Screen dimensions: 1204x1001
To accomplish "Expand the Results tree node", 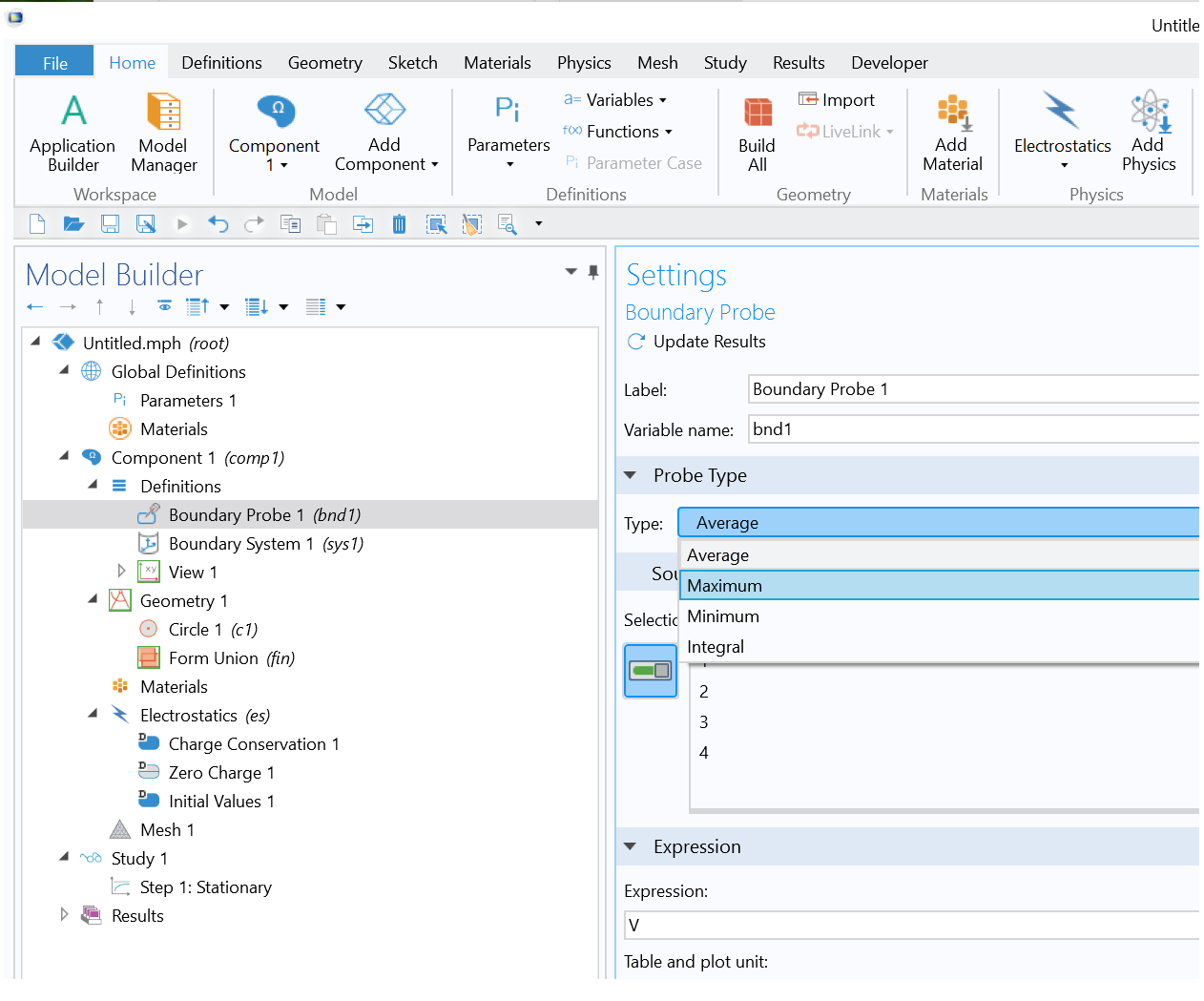I will (65, 915).
